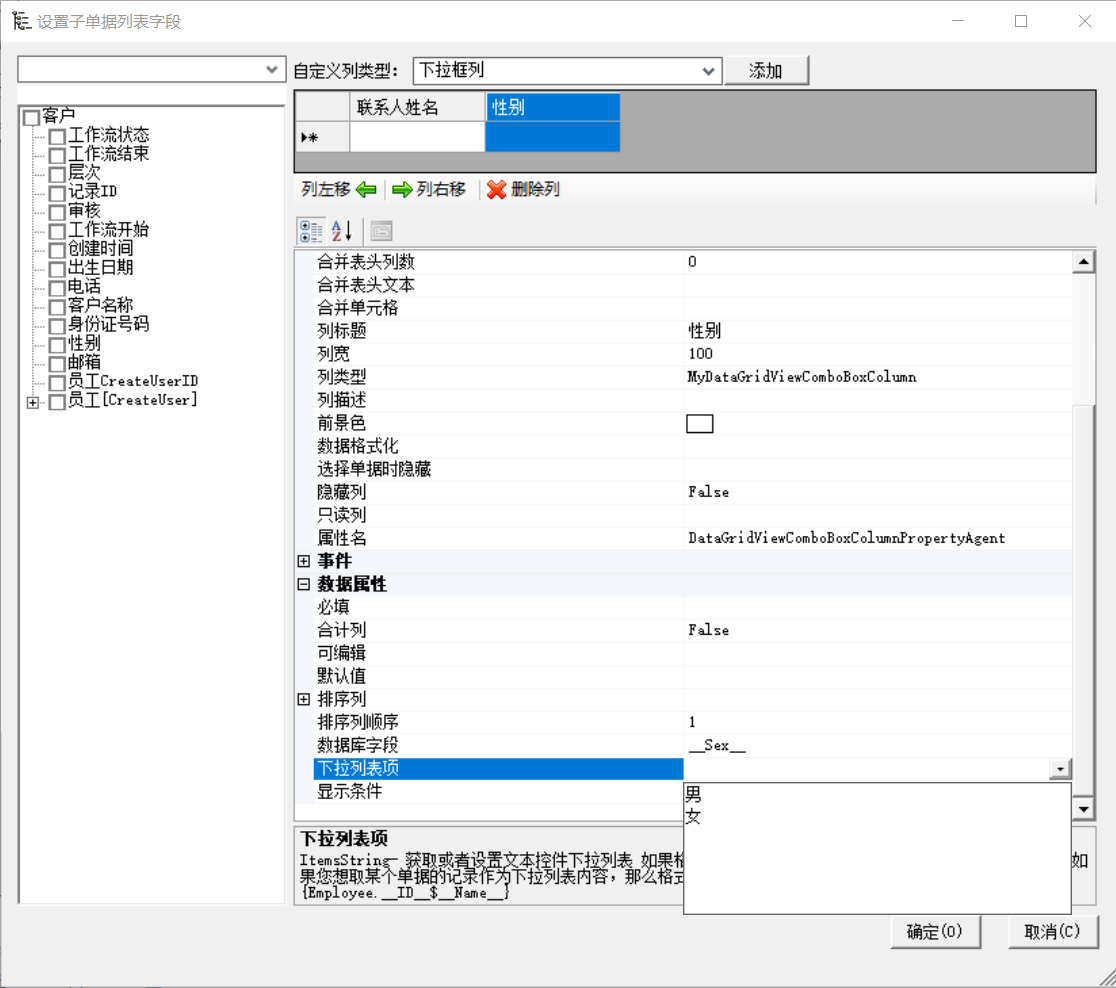Click the green move-column-left arrow
Viewport: 1116px width, 988px height.
point(366,189)
